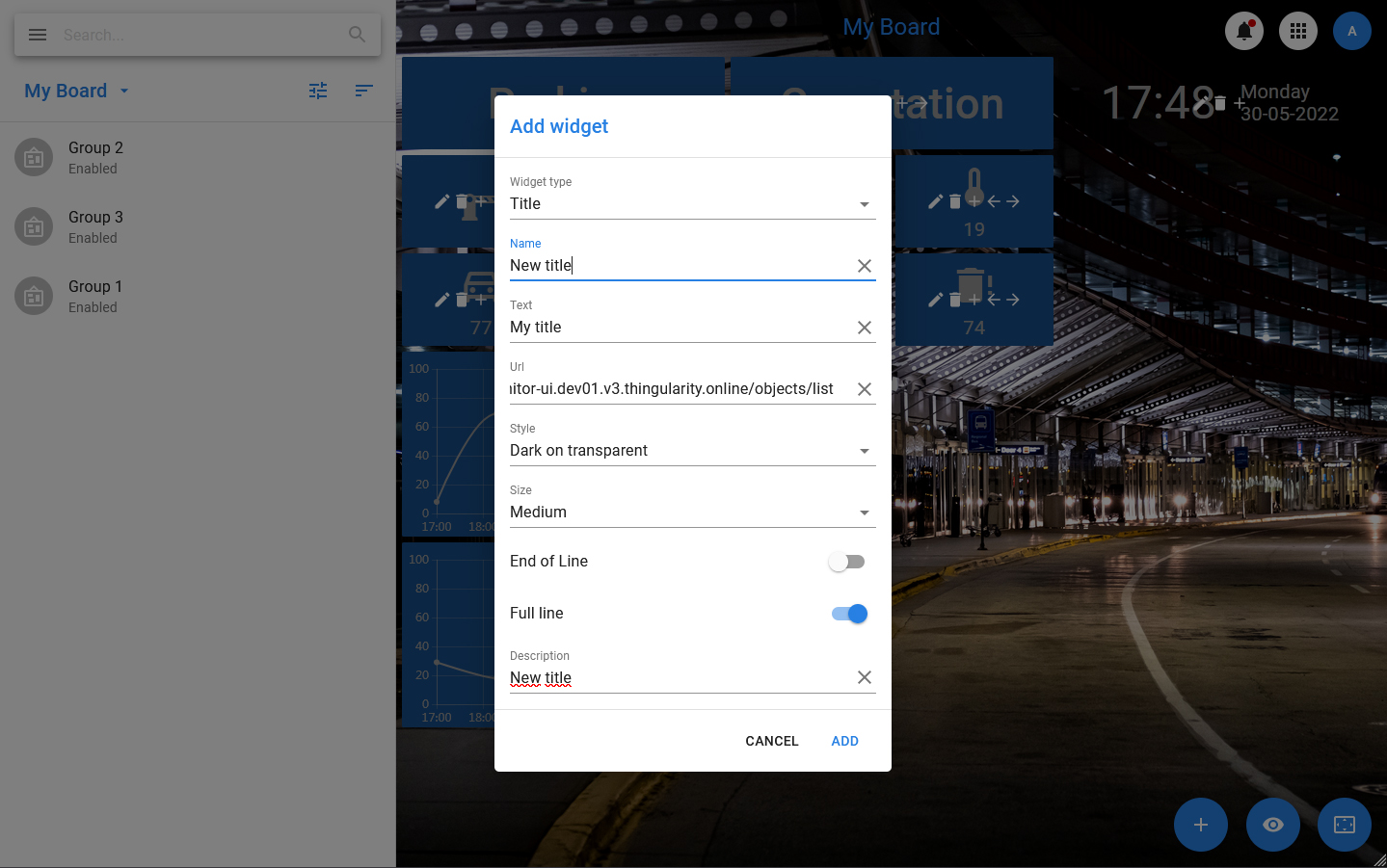Screen dimensions: 1387x868
Task: Open the hamburger navigation menu
Action: 38,35
